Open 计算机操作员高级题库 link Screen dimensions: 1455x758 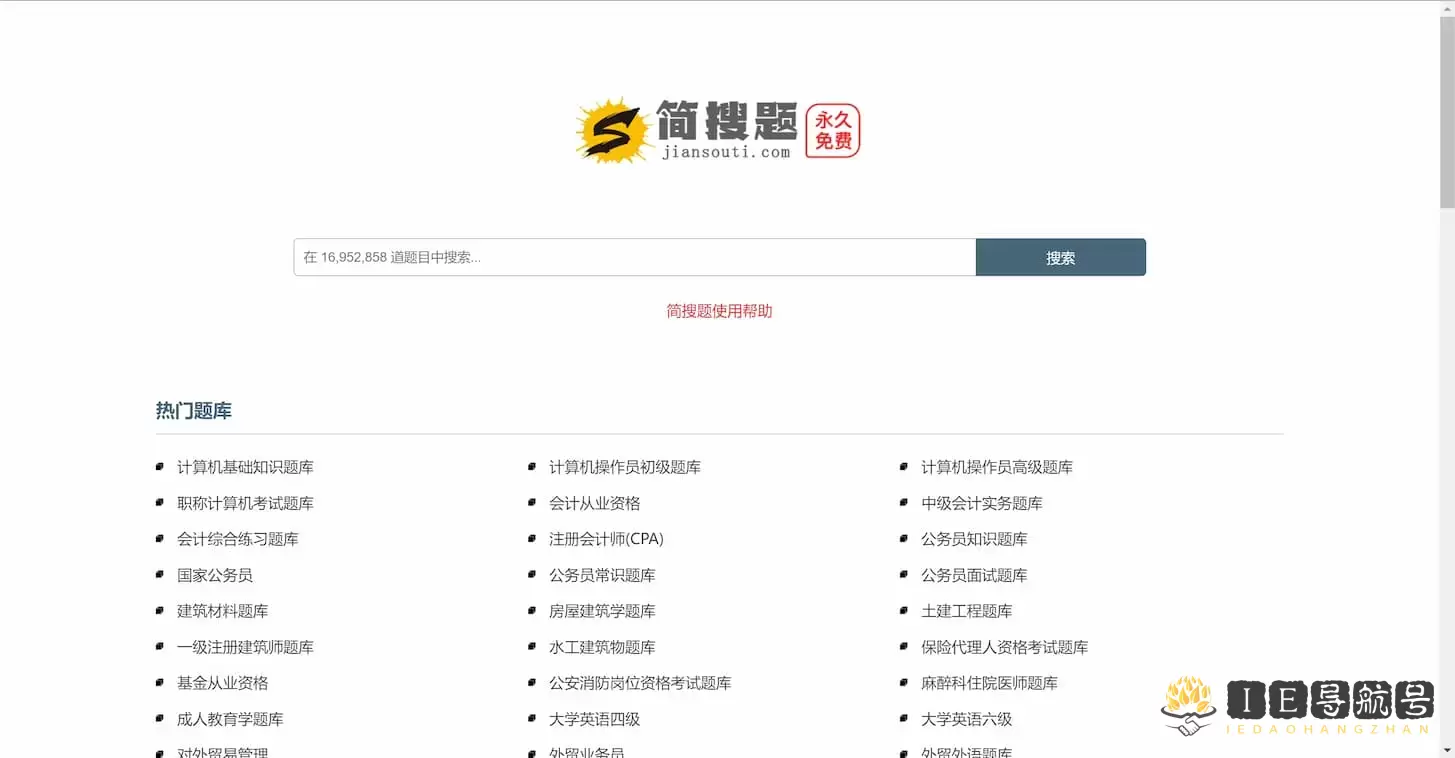997,467
